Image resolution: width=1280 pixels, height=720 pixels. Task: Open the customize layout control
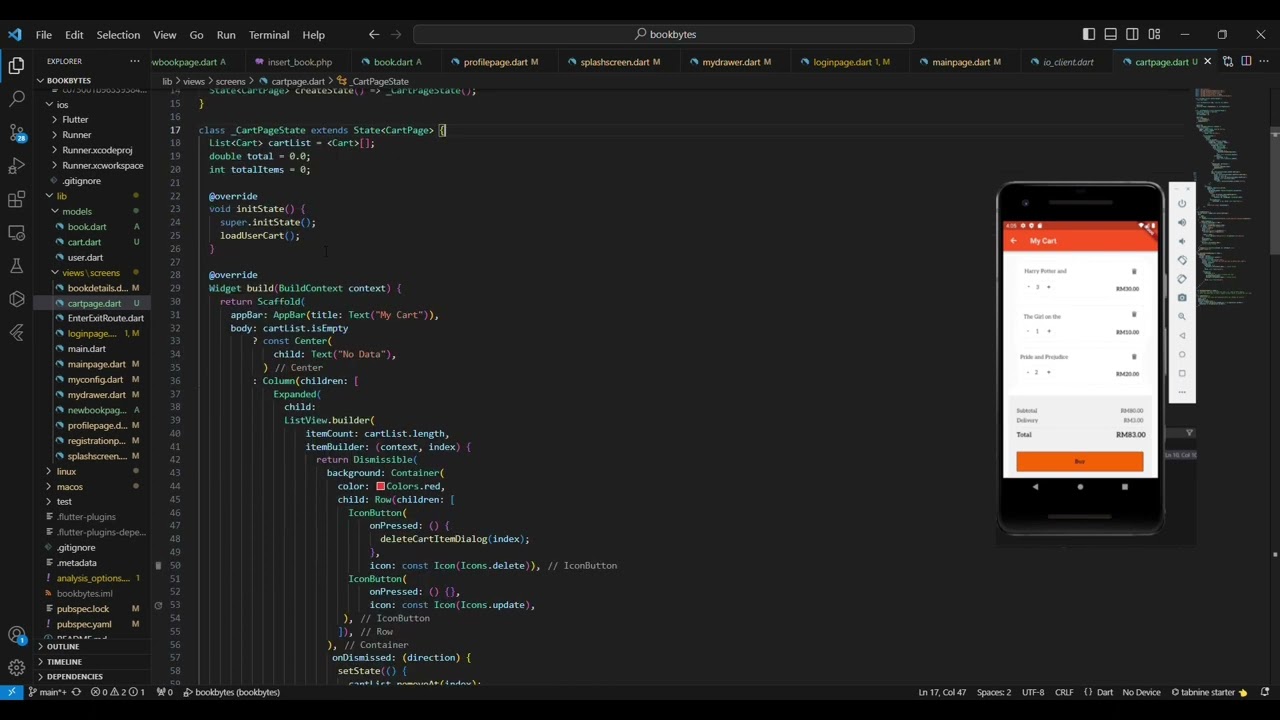(1154, 34)
